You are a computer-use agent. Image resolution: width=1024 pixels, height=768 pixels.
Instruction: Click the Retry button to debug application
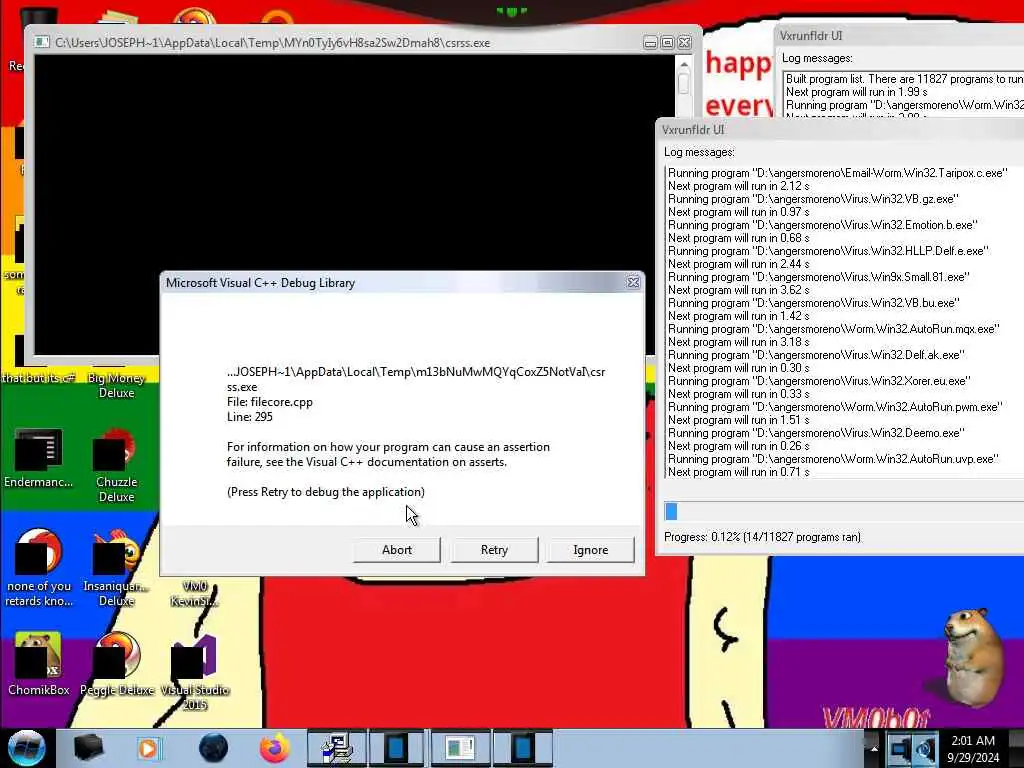[494, 550]
